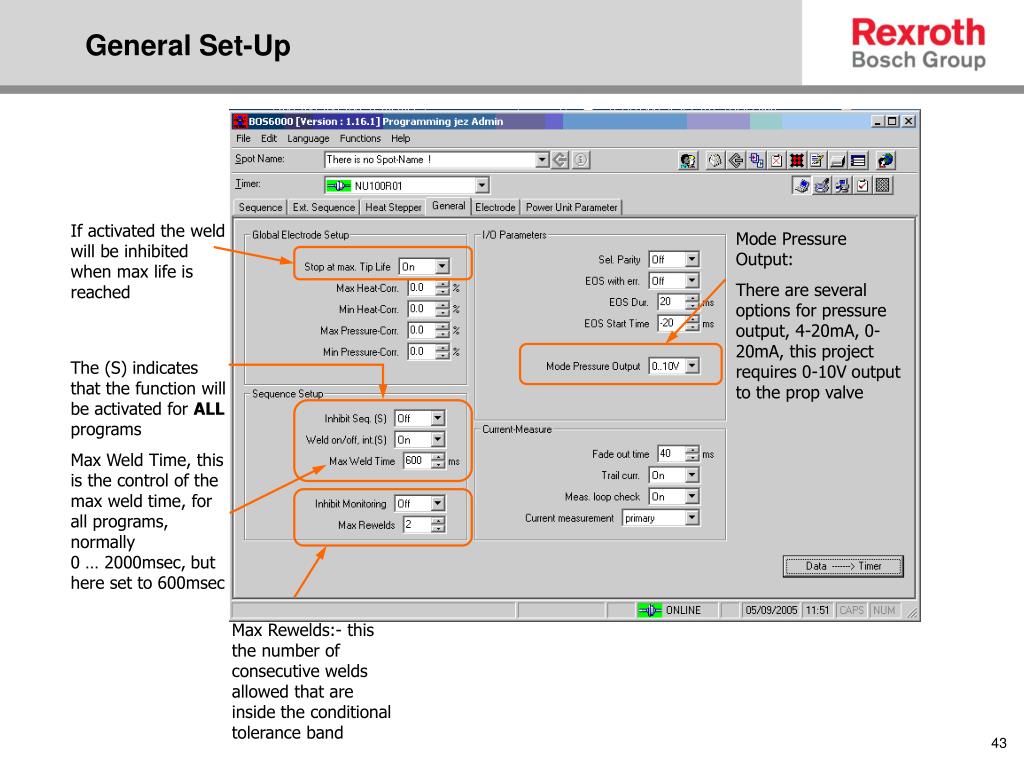Click the two-people user login icon

pyautogui.click(x=688, y=160)
